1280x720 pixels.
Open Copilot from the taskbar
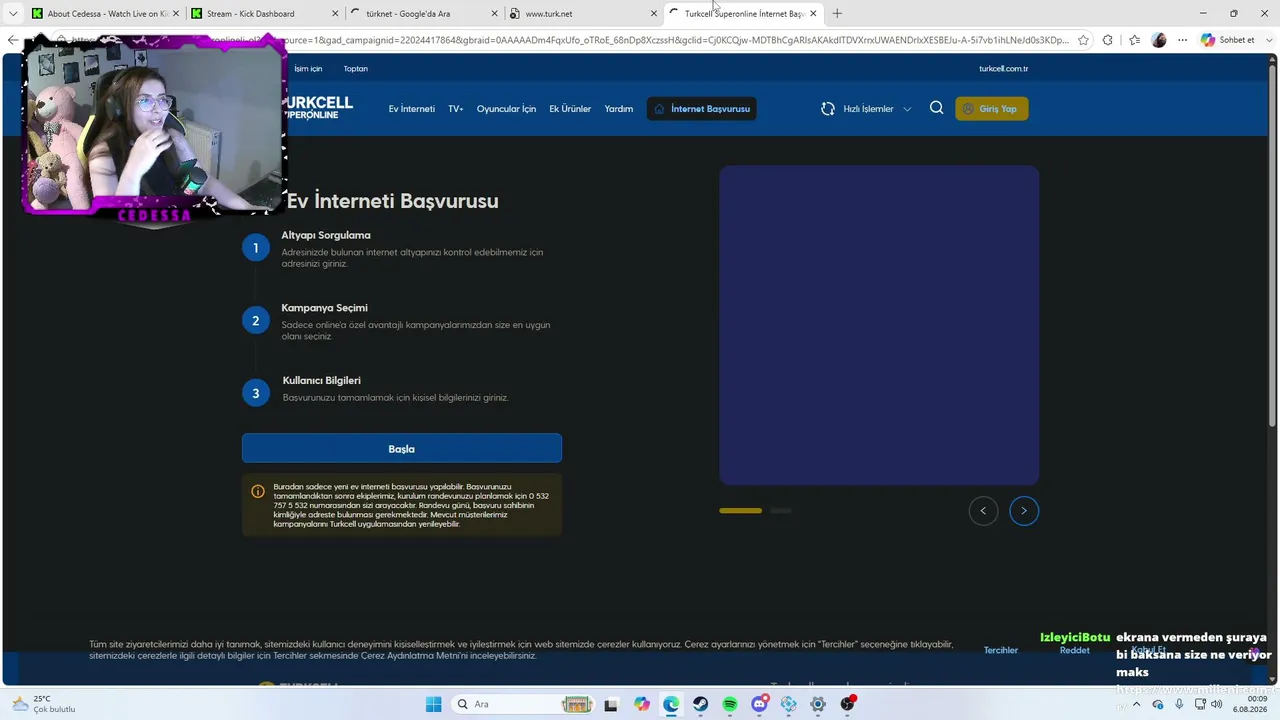click(641, 704)
